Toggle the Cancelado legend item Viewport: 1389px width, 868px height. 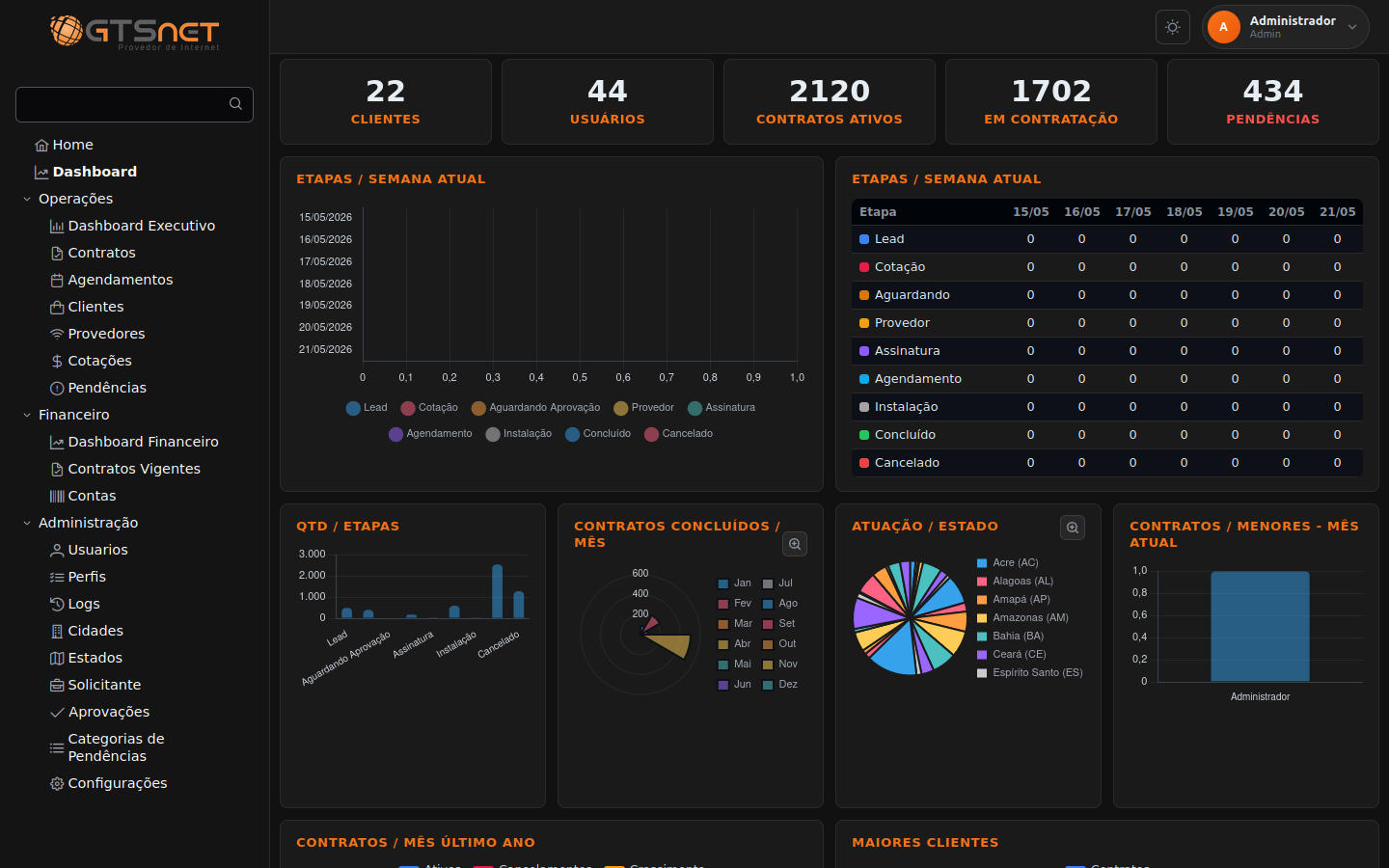[x=679, y=434]
